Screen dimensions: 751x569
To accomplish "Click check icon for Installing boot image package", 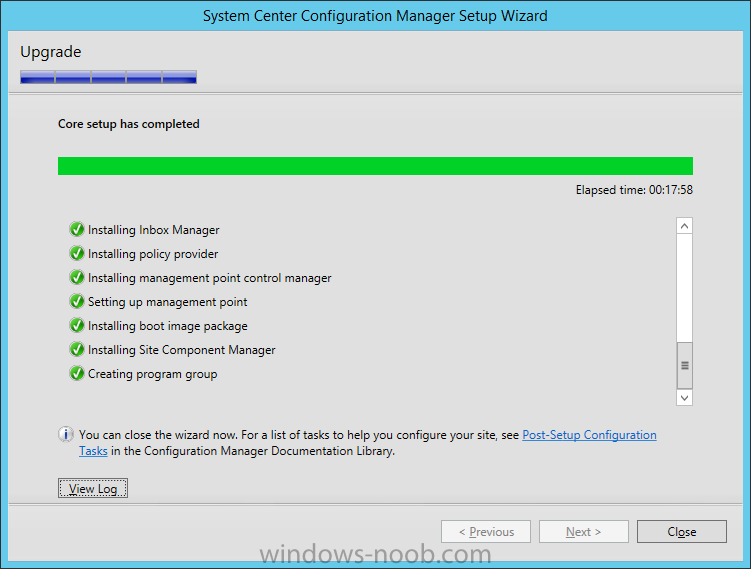I will coord(77,325).
